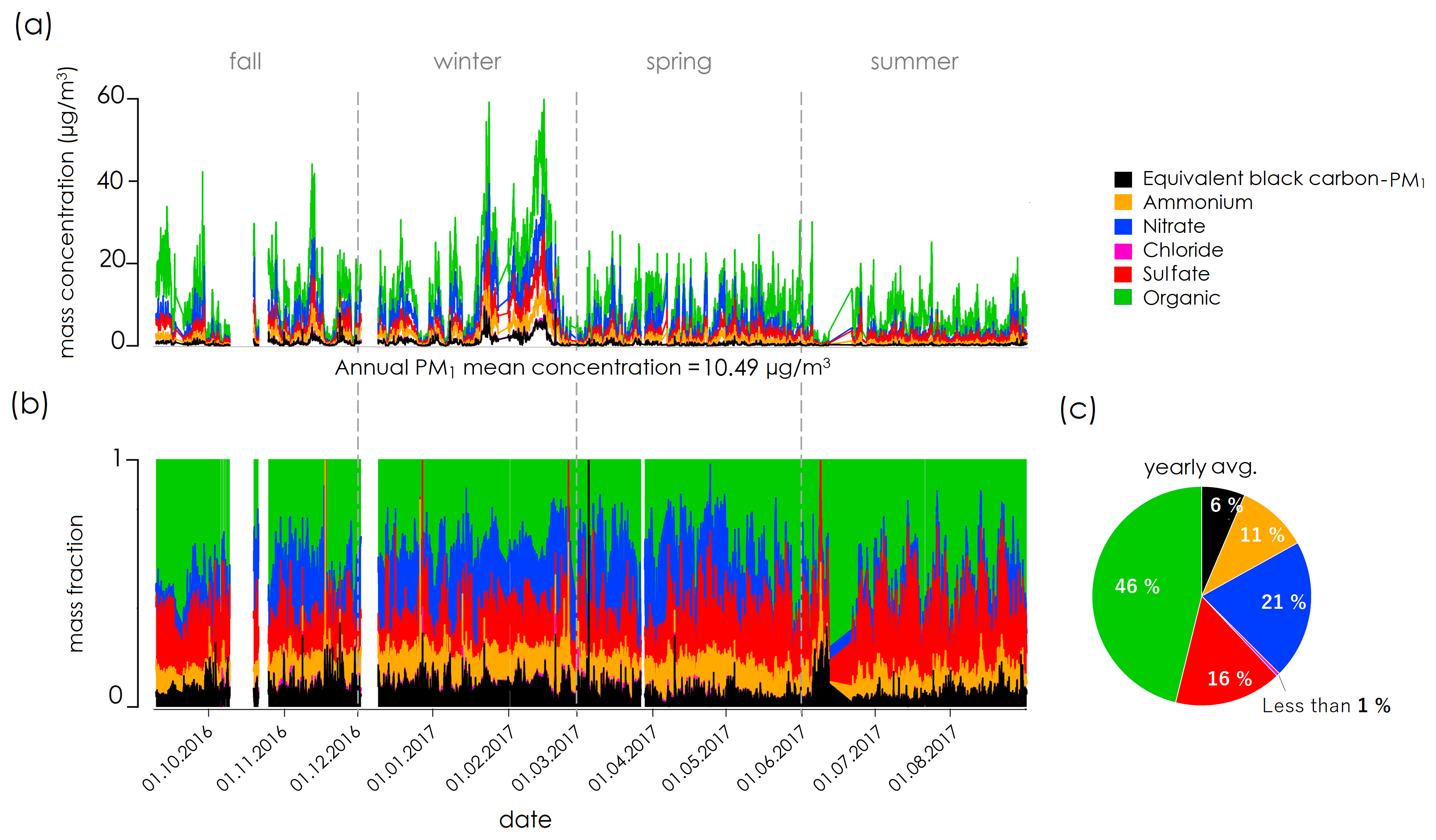The image size is (1436, 840).
Task: Click the 'spring' season label
Action: click(x=678, y=61)
